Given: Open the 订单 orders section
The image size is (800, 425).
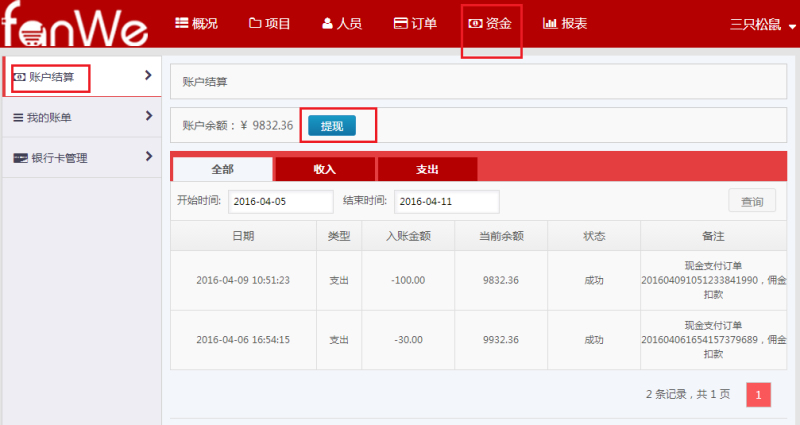Looking at the screenshot, I should click(x=415, y=22).
